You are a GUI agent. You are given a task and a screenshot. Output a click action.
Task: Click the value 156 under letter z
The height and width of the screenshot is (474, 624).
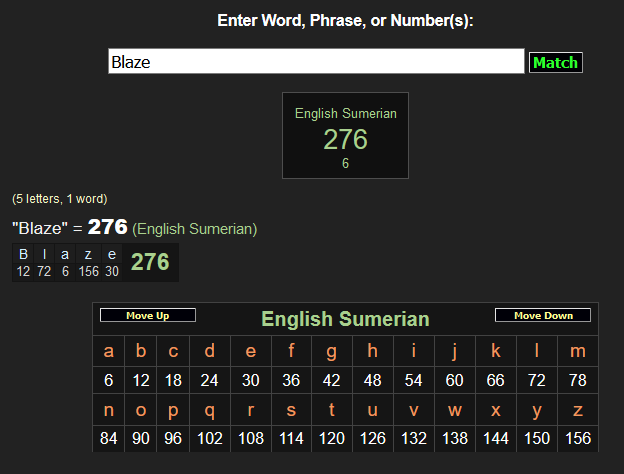578,438
